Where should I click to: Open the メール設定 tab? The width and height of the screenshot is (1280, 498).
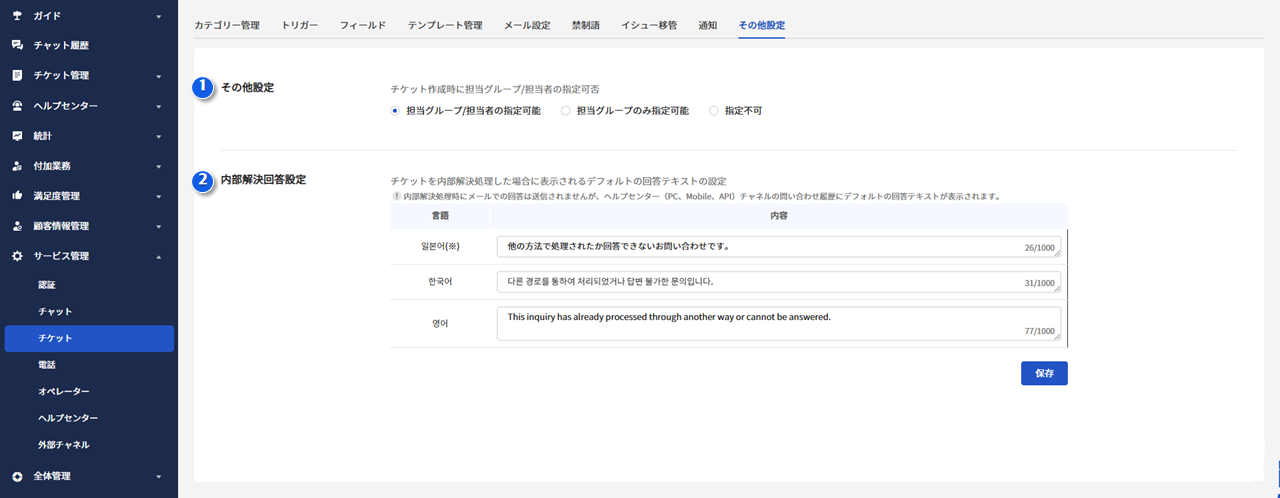coord(527,24)
